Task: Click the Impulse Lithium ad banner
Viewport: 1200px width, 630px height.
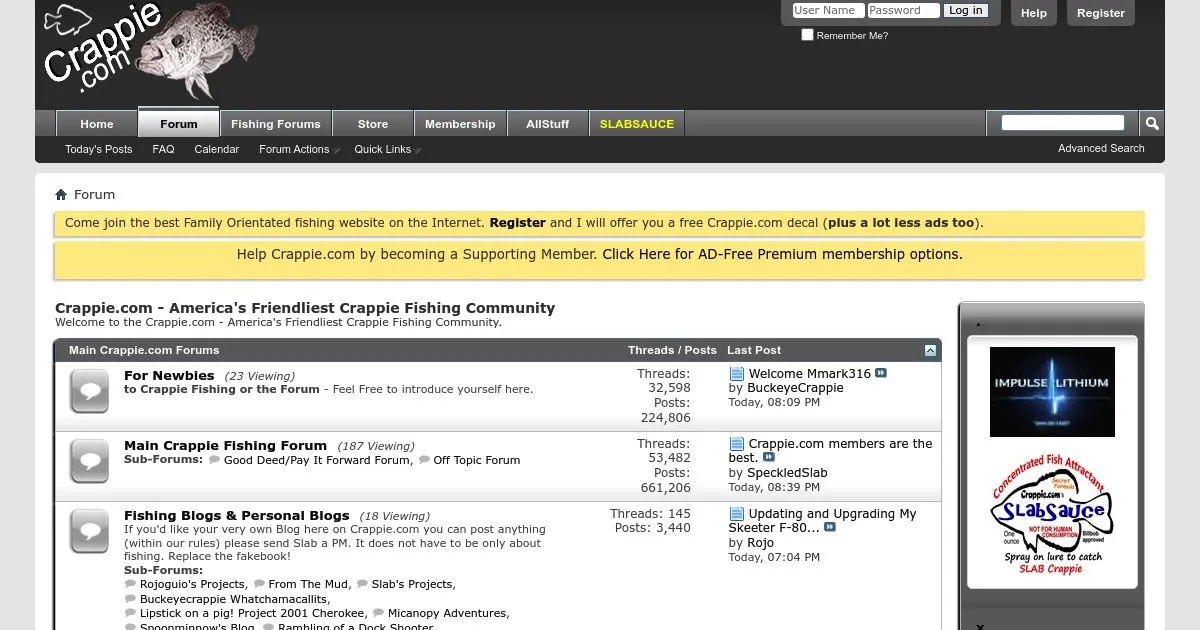Action: point(1052,392)
